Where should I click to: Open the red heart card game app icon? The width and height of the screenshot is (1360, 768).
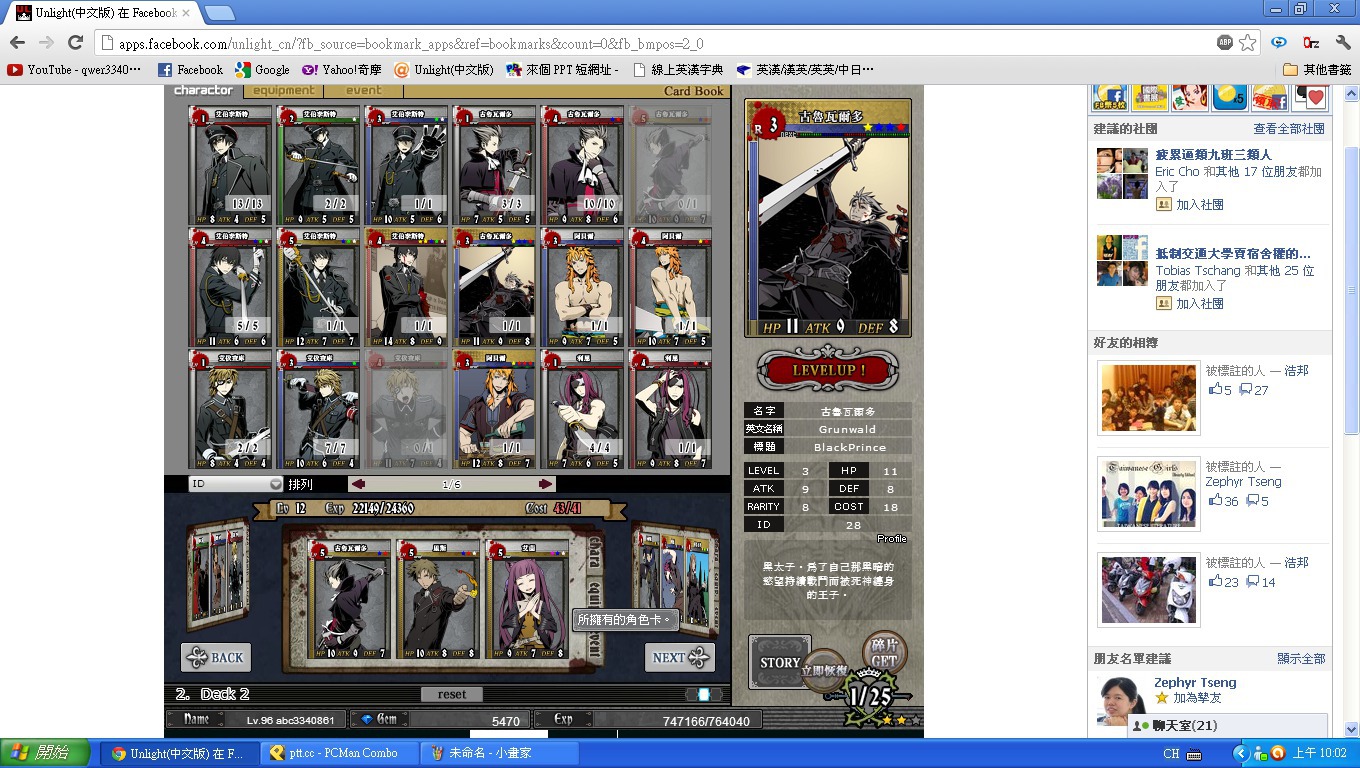coord(1309,97)
